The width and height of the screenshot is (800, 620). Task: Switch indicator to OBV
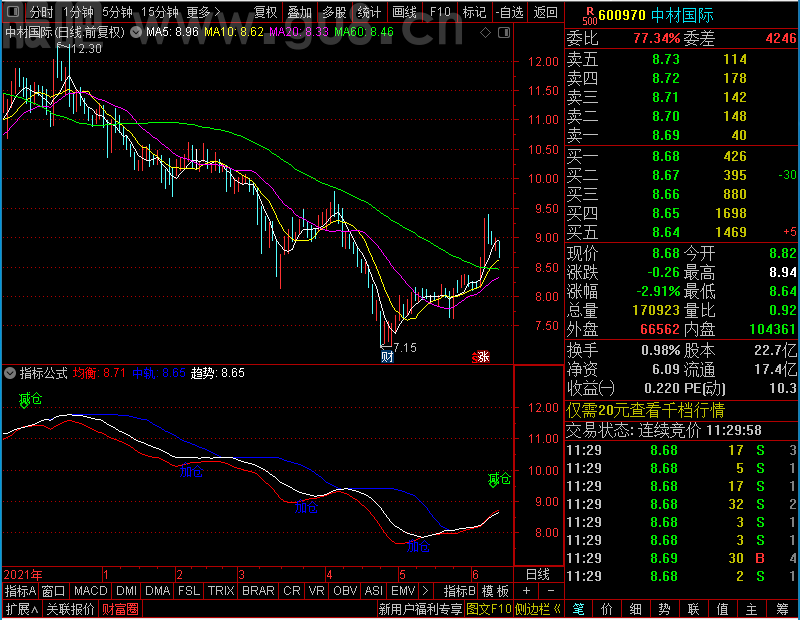(x=345, y=591)
